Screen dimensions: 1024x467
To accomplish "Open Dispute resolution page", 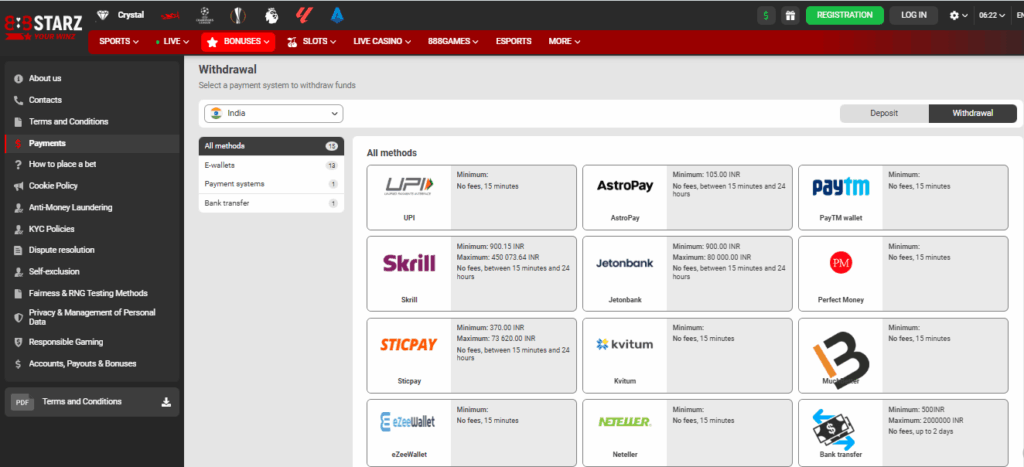I will tap(92, 250).
